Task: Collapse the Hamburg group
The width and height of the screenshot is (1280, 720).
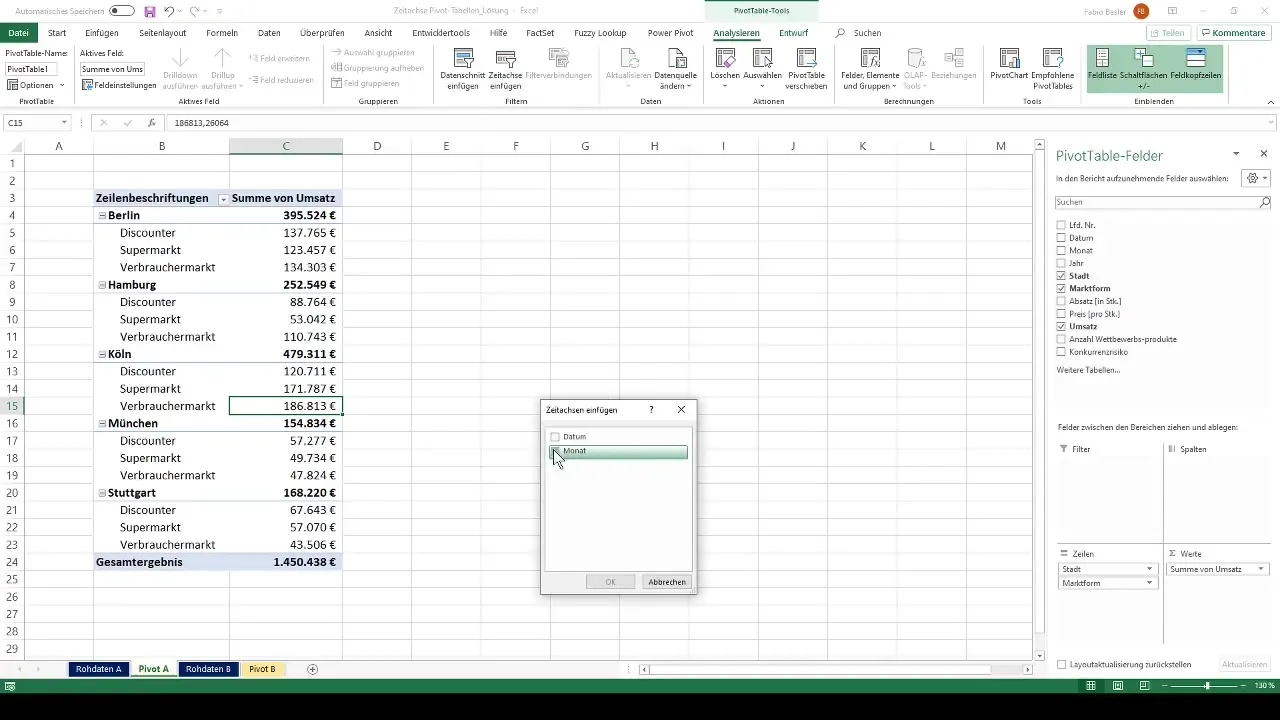Action: point(102,285)
